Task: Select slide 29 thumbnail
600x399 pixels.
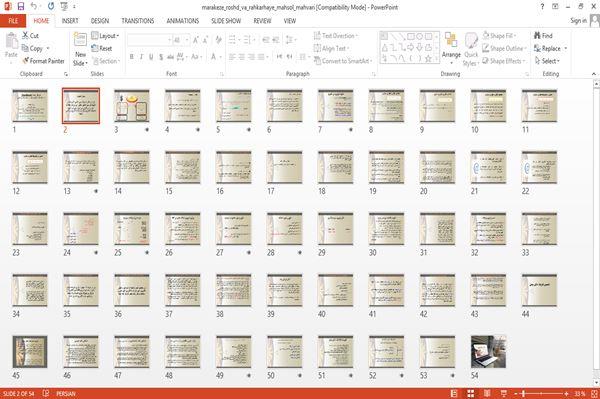Action: tap(336, 229)
